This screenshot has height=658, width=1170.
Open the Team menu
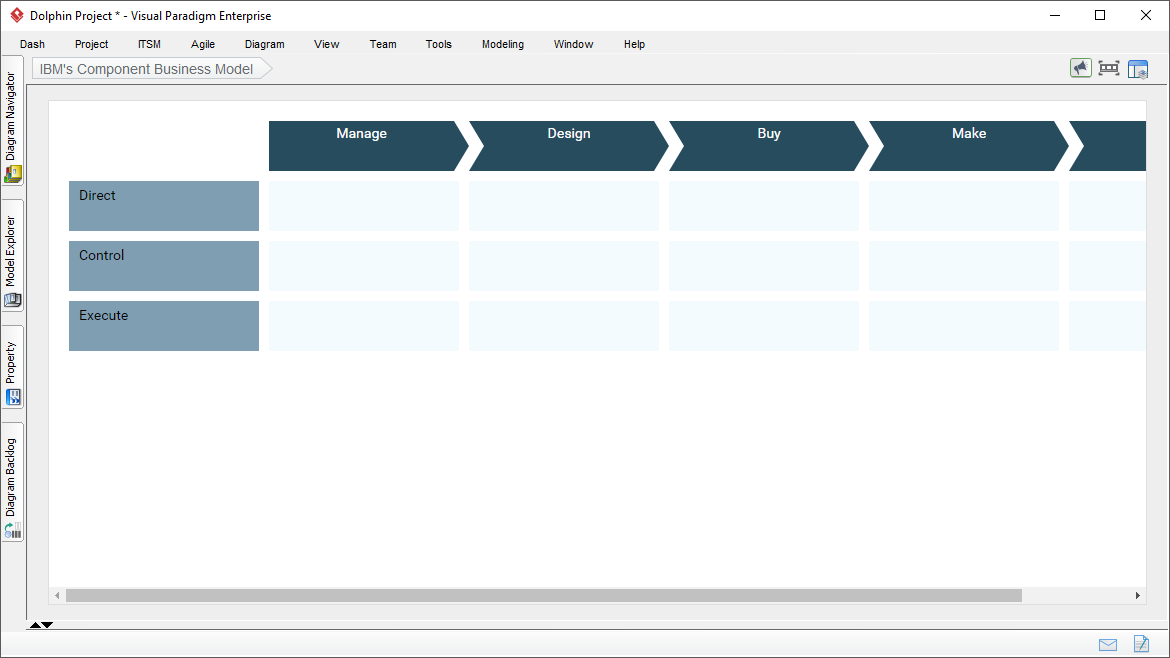click(383, 44)
